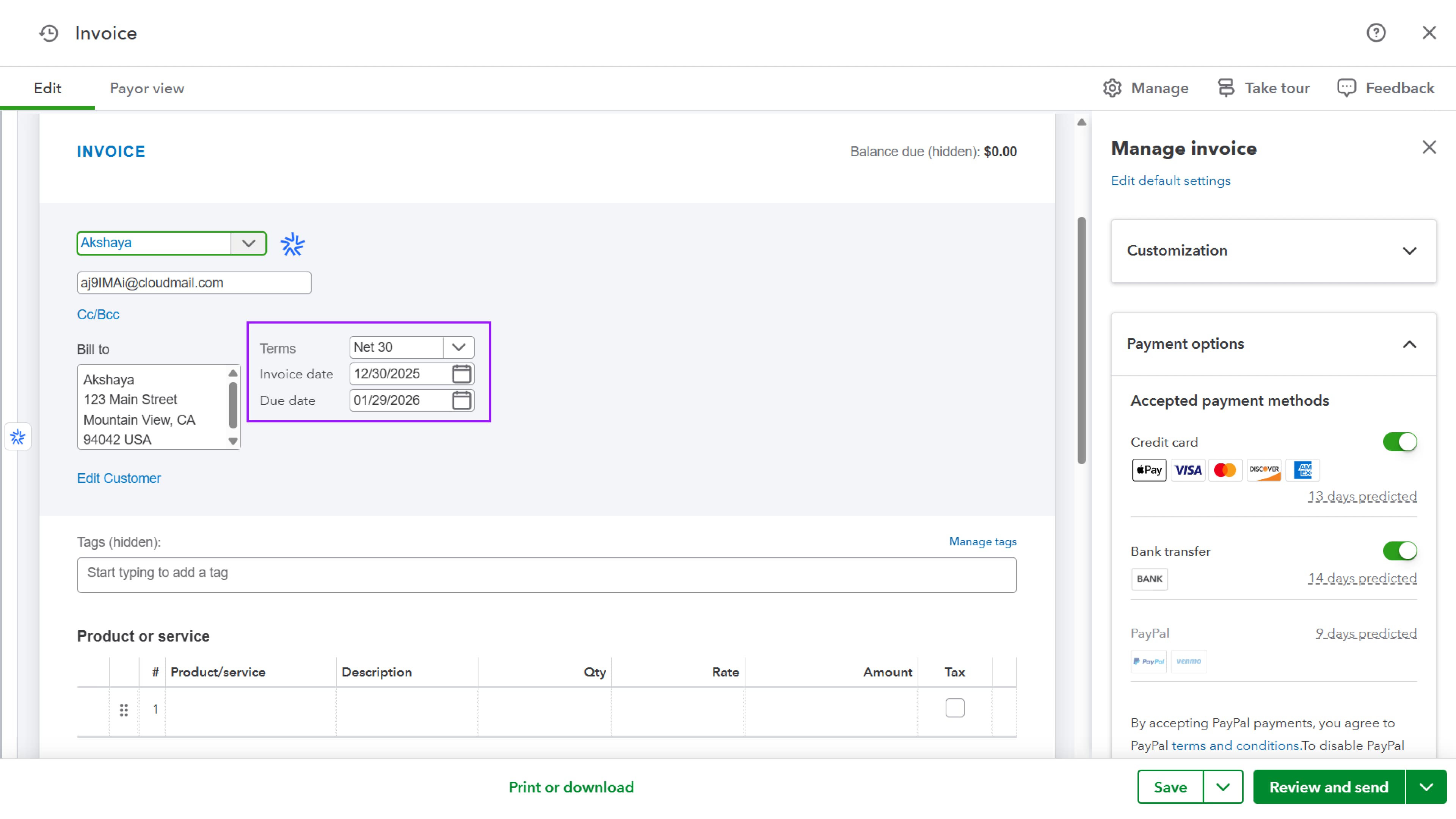Check the Tax checkbox on row 1
The image size is (1456, 819).
(x=955, y=708)
